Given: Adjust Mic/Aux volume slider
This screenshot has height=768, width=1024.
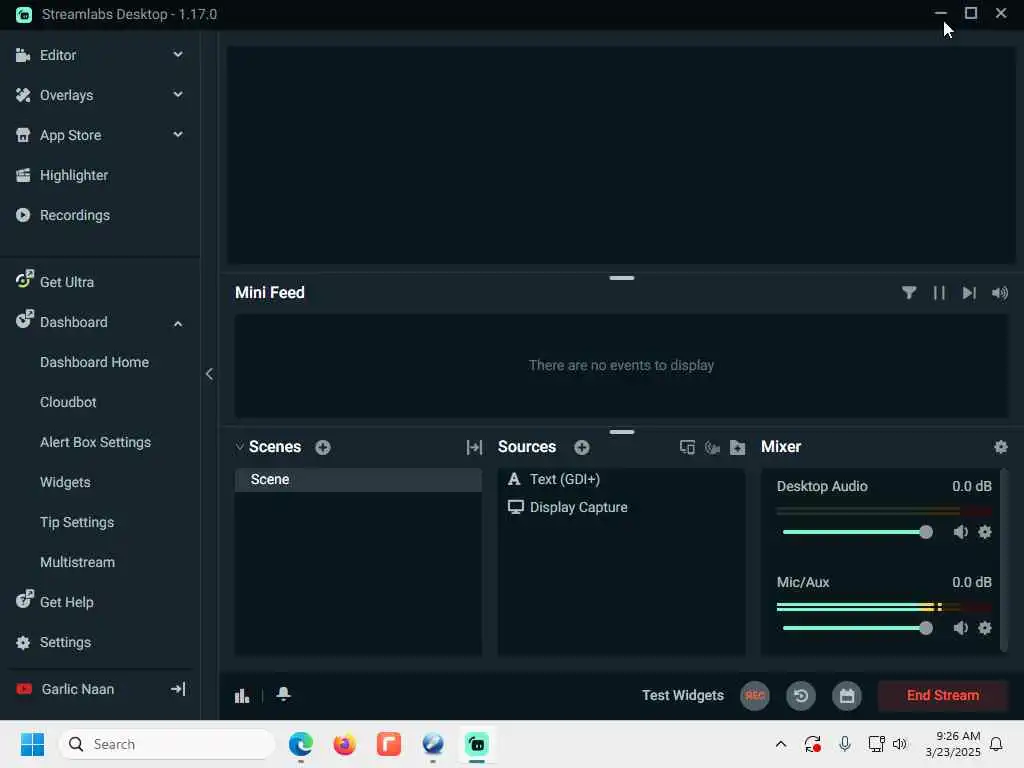Looking at the screenshot, I should [x=857, y=628].
